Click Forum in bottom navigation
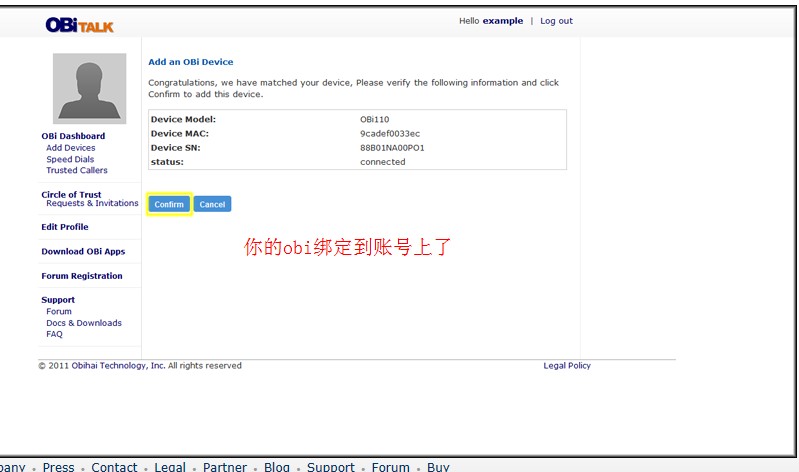 click(391, 467)
